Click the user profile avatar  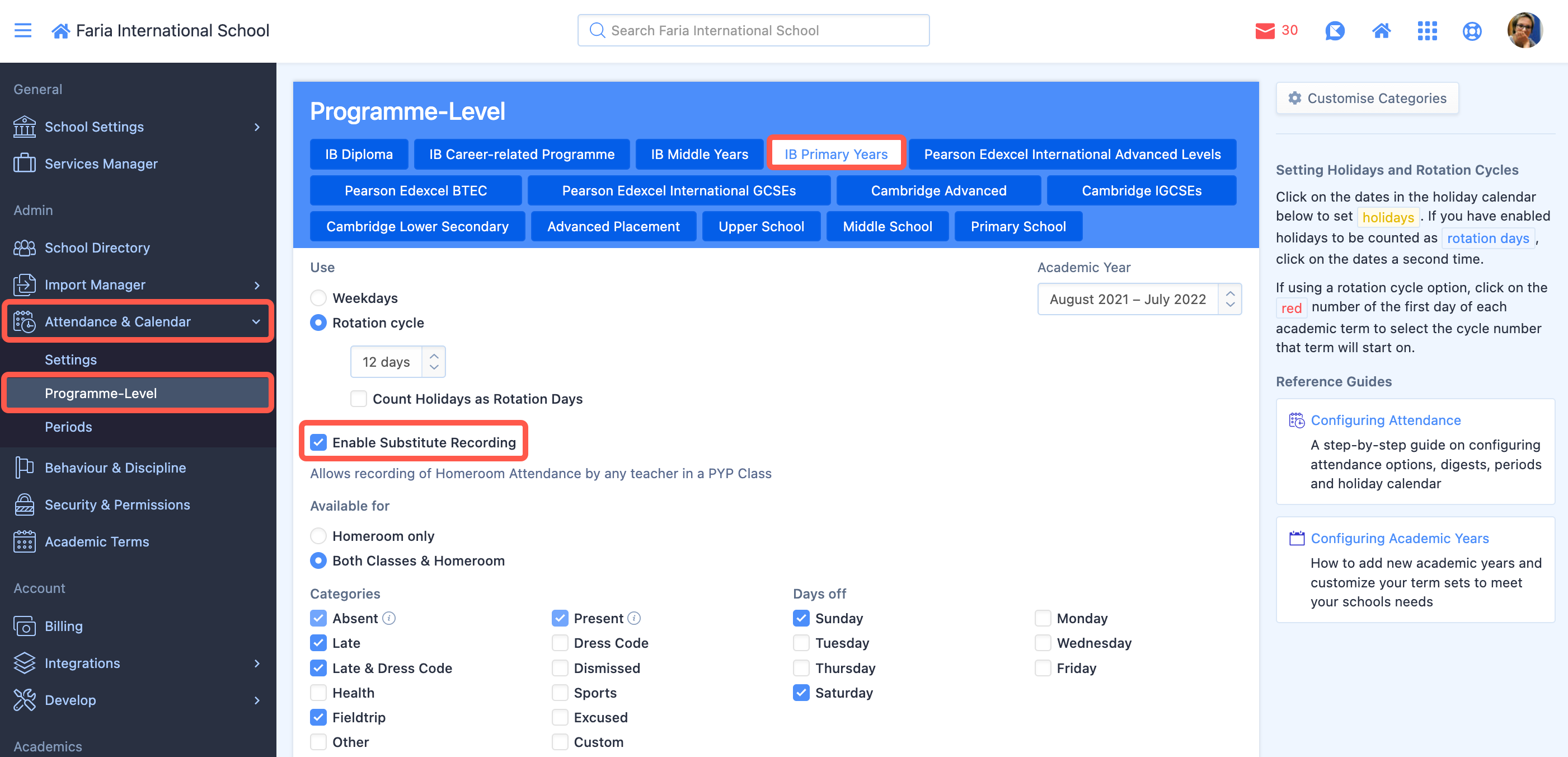pyautogui.click(x=1524, y=30)
